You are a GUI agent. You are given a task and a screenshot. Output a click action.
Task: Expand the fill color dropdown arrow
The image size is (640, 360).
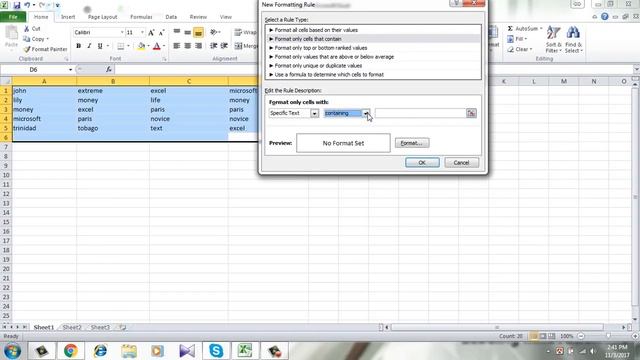[148, 46]
